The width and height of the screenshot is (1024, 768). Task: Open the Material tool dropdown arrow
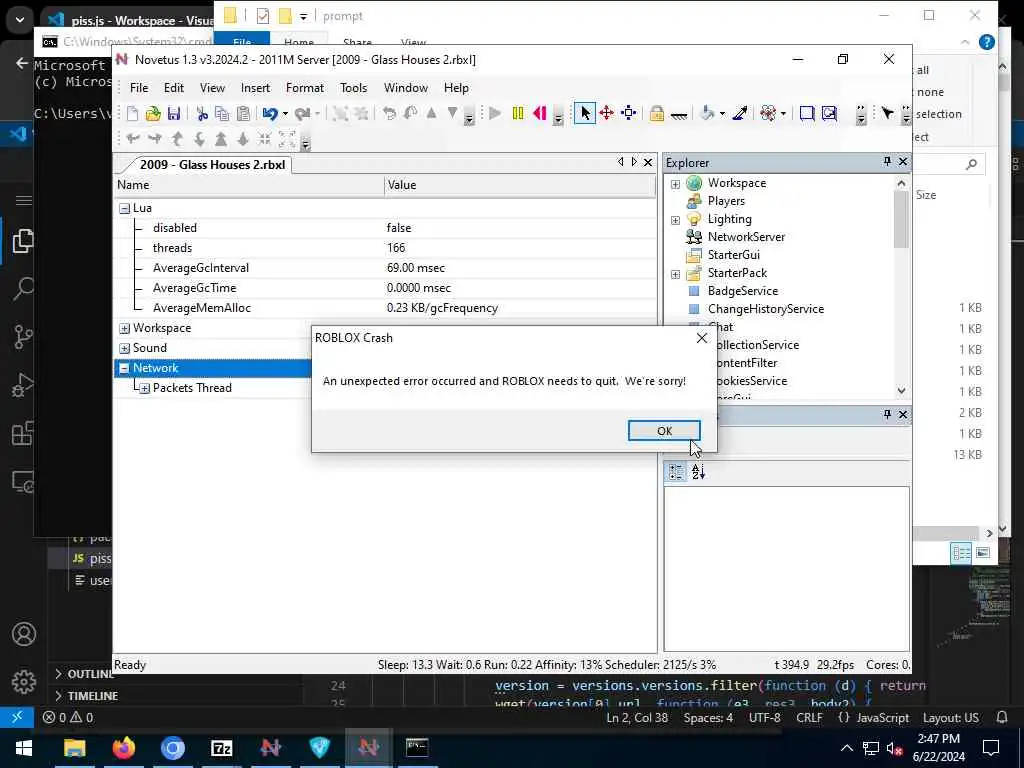coord(722,114)
